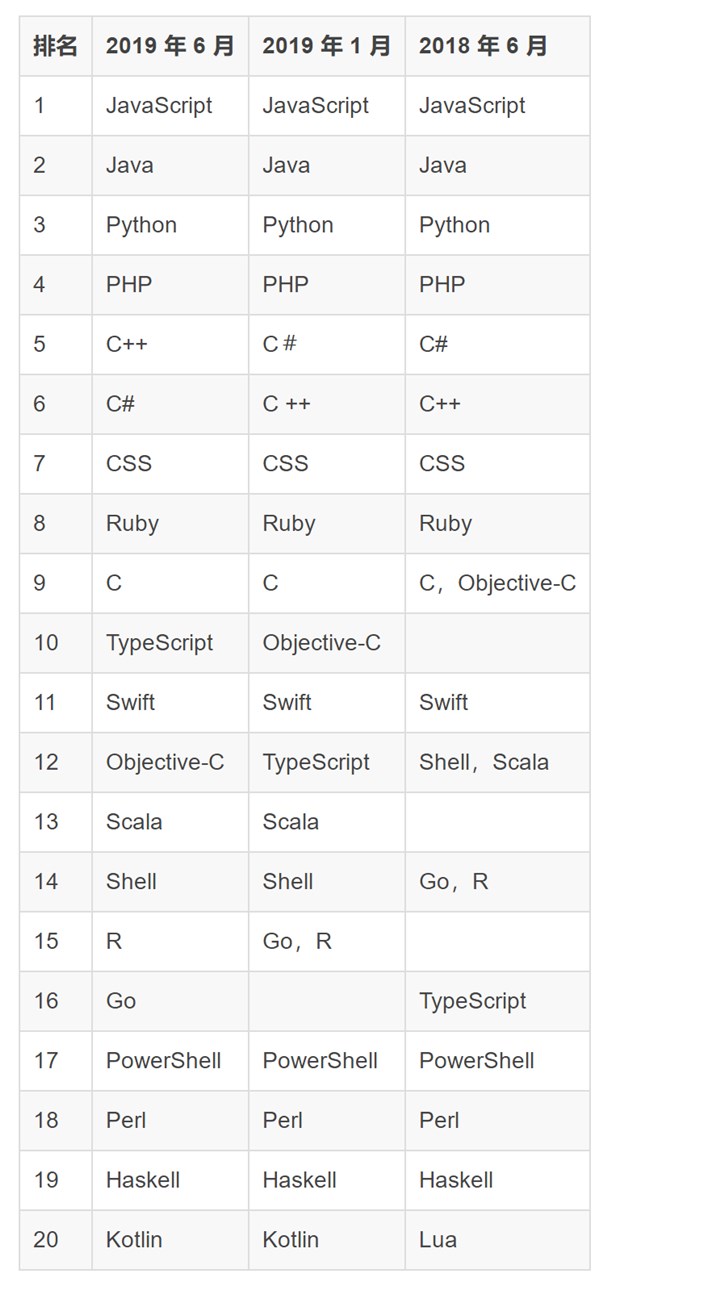The width and height of the screenshot is (728, 1294).
Task: Click the Lua cell in rank 20
Action: 438,1240
